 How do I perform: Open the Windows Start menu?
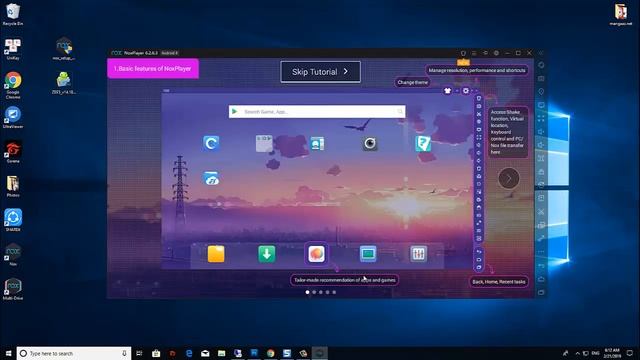pyautogui.click(x=8, y=353)
